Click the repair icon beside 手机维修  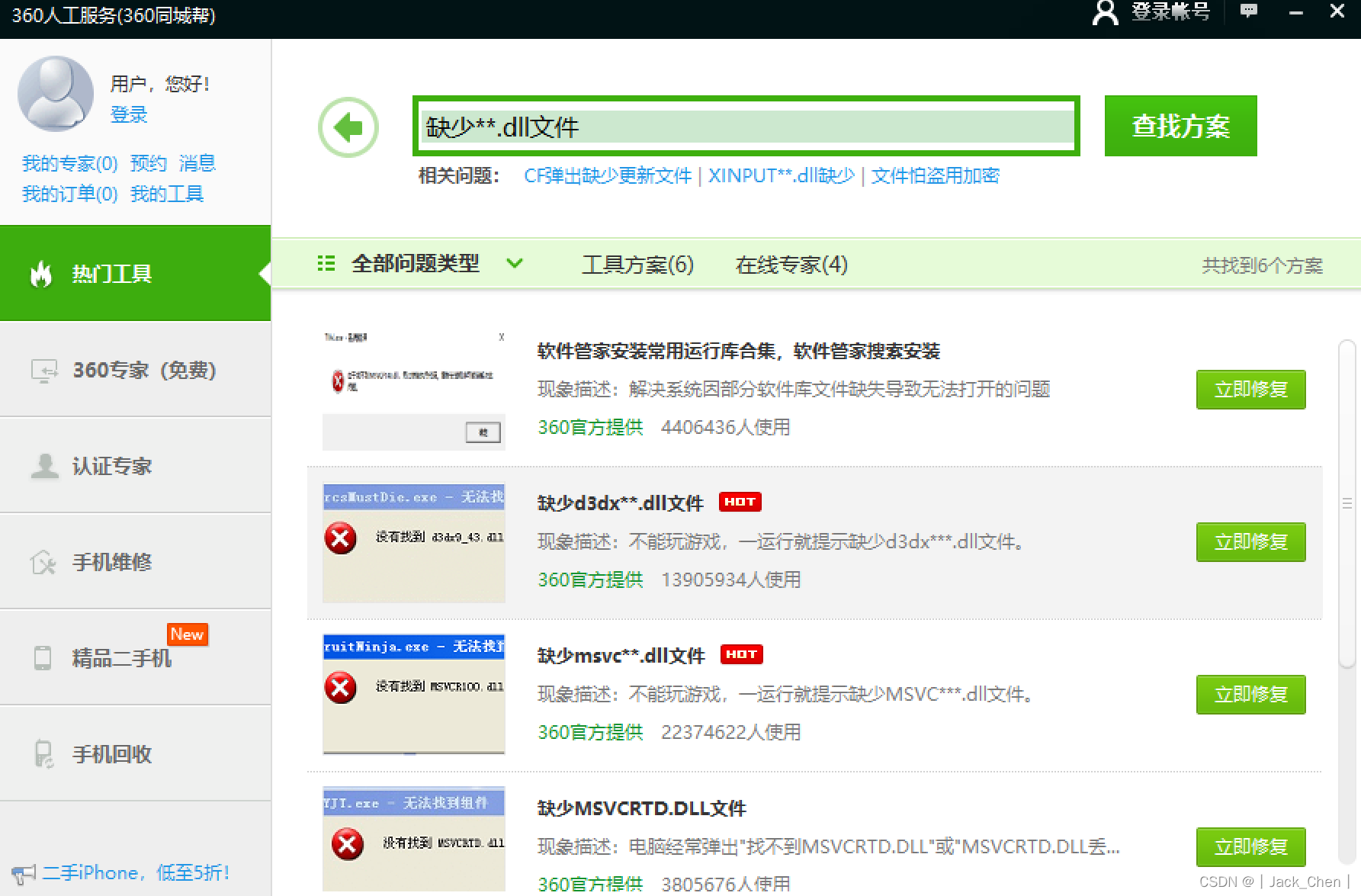[x=43, y=563]
